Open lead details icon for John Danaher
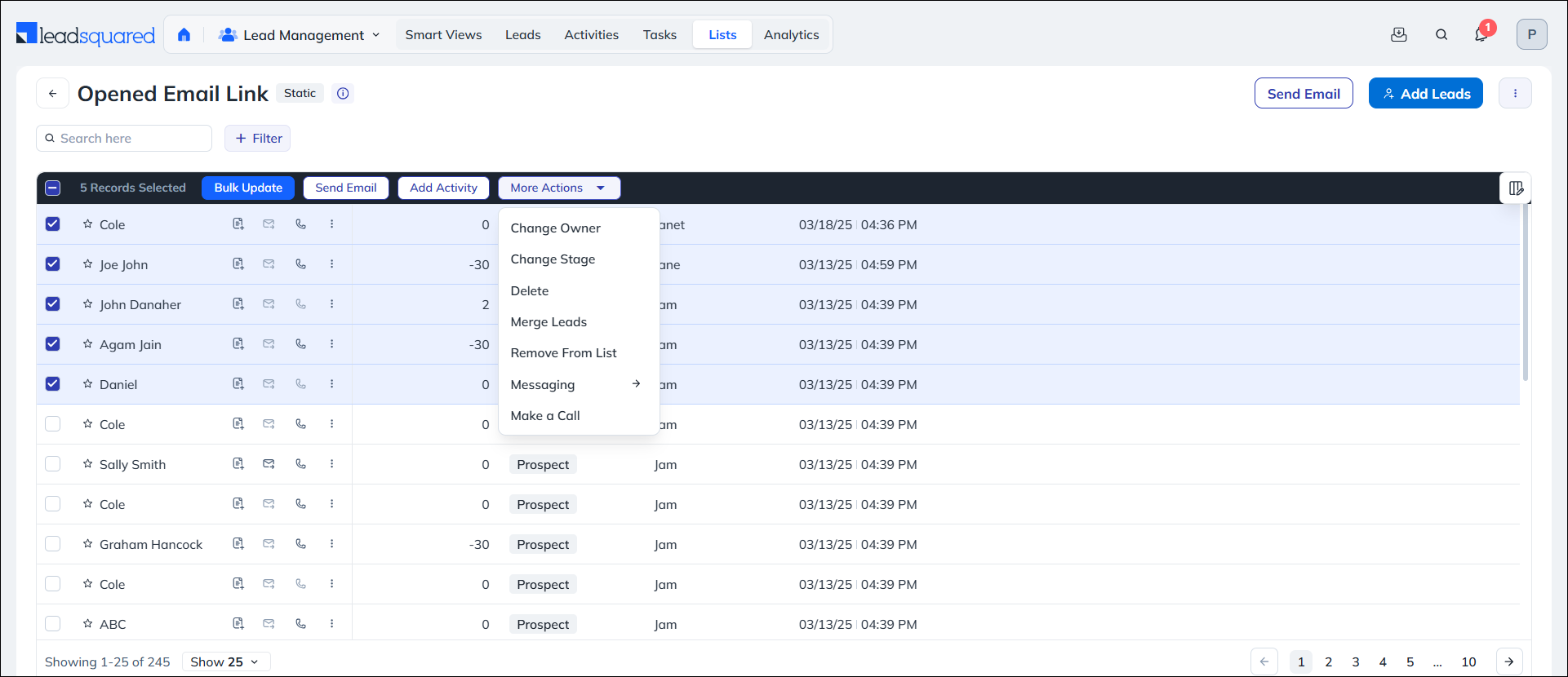 (x=238, y=304)
